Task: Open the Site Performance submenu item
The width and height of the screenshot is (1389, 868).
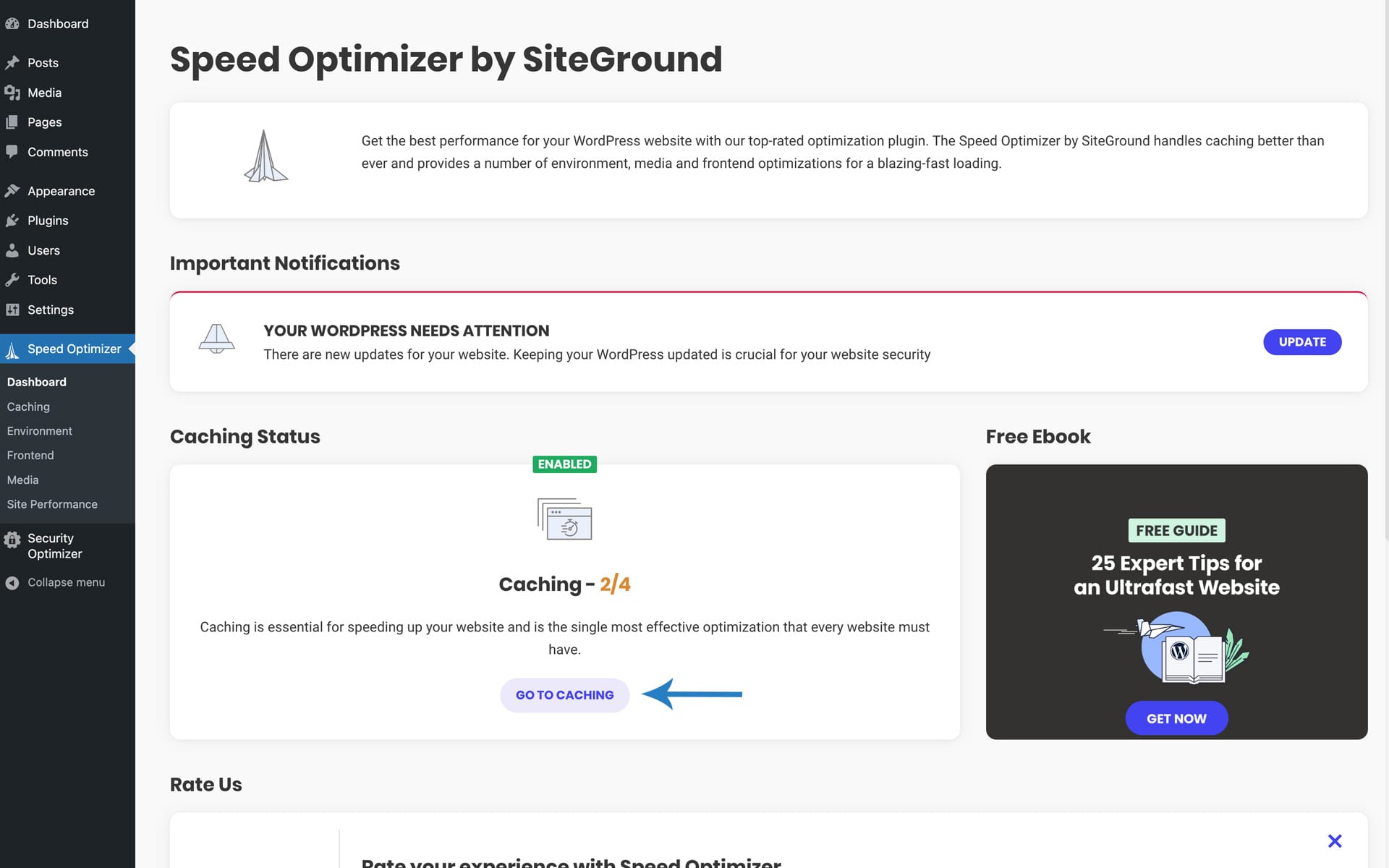Action: (52, 504)
